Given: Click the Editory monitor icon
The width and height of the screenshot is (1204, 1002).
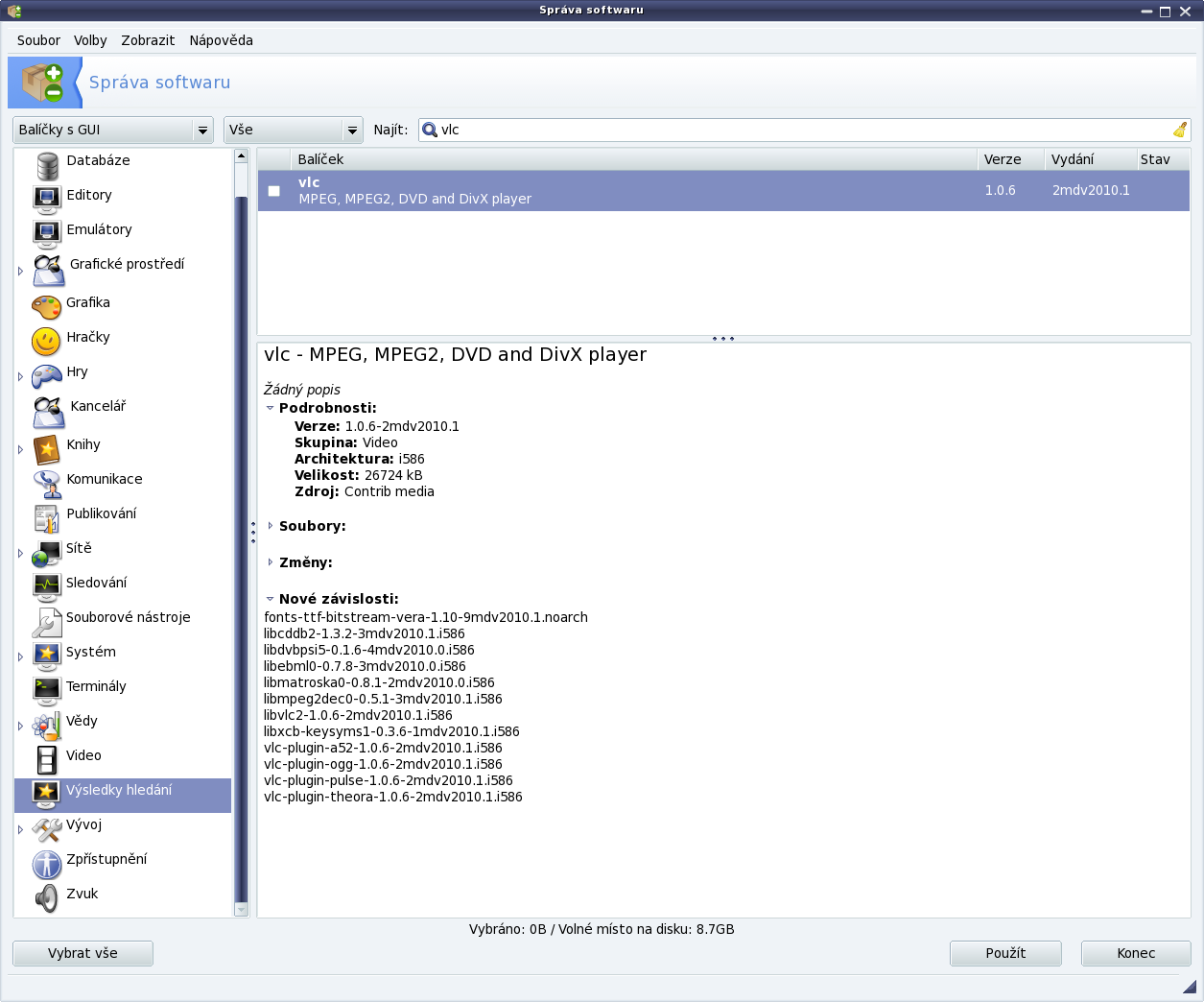Looking at the screenshot, I should (47, 200).
